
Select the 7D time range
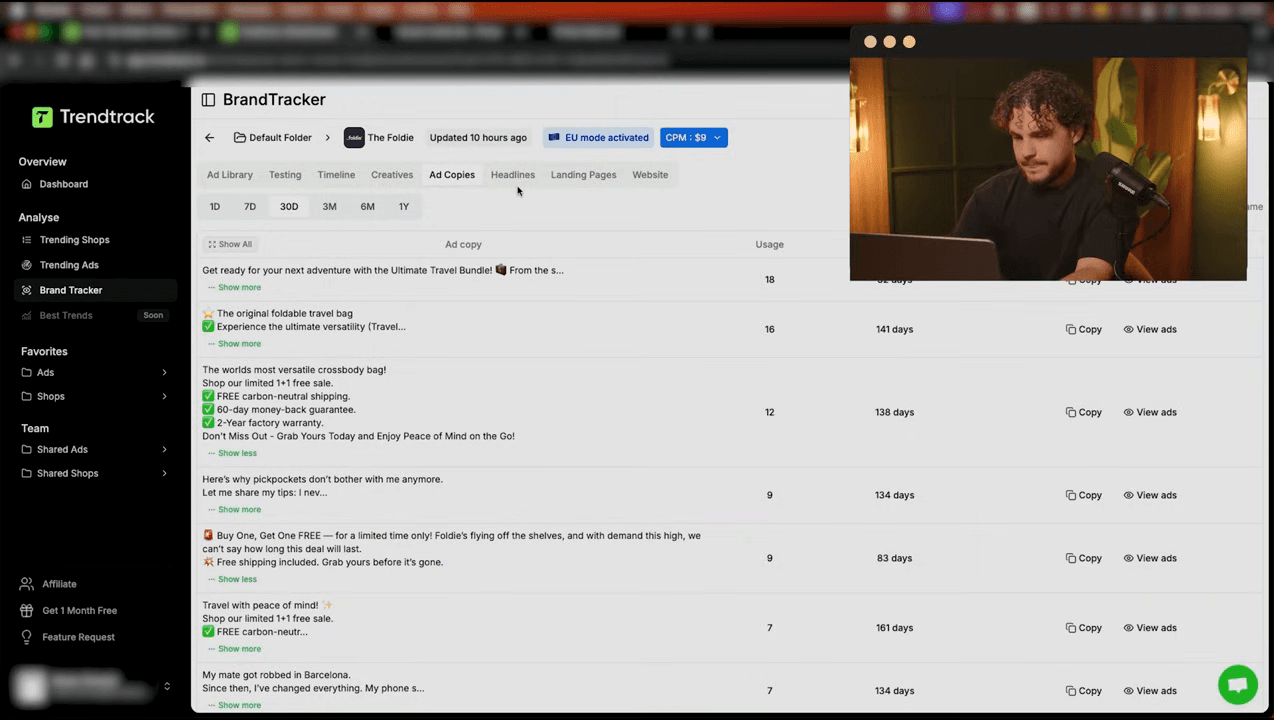point(250,207)
